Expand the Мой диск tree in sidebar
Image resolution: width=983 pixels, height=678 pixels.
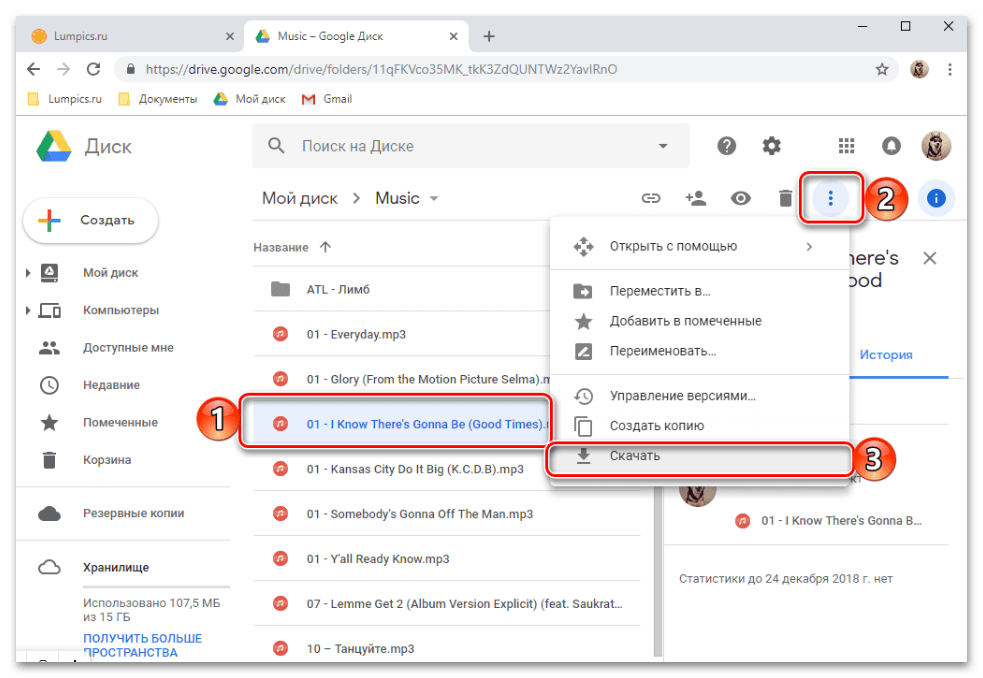pyautogui.click(x=28, y=273)
